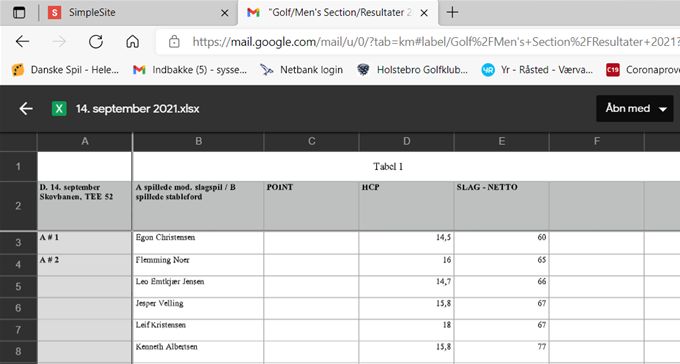The image size is (680, 364).
Task: Select column B header in spreadsheet
Action: (198, 141)
